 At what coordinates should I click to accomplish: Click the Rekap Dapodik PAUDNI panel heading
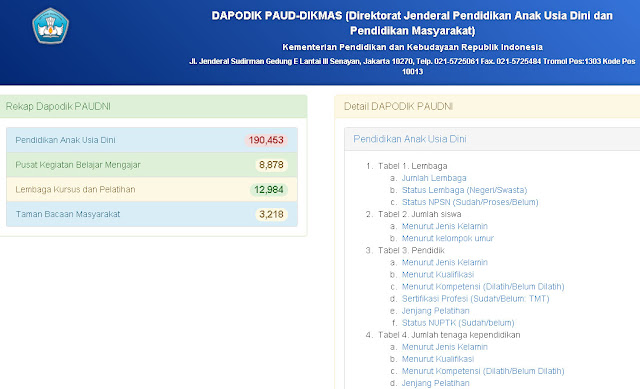coord(153,107)
